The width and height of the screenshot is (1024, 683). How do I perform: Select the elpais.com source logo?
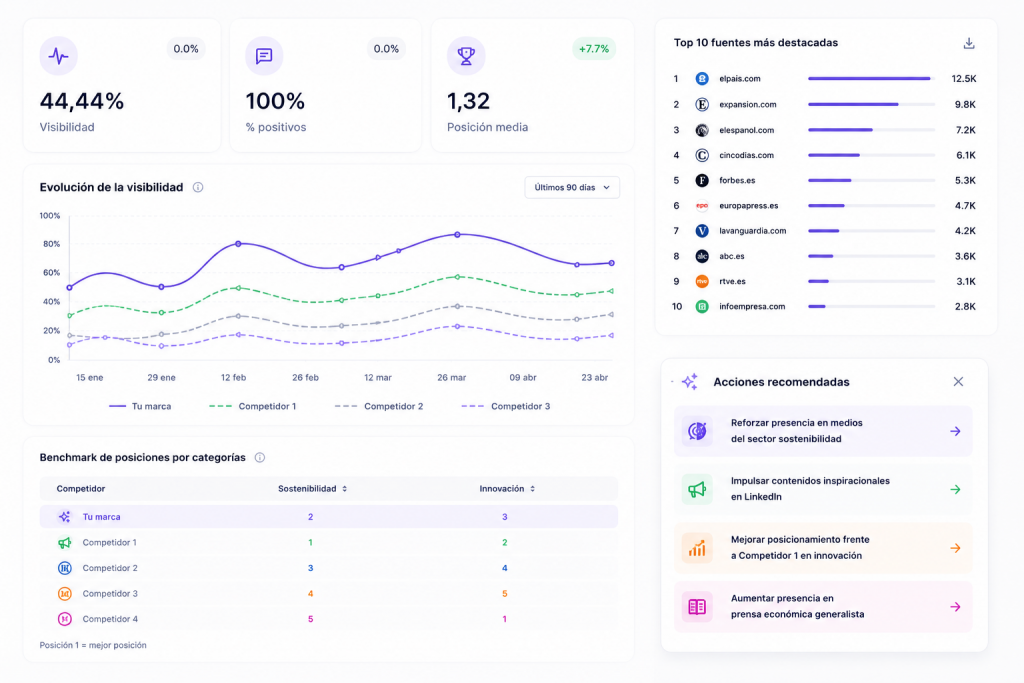click(x=702, y=78)
